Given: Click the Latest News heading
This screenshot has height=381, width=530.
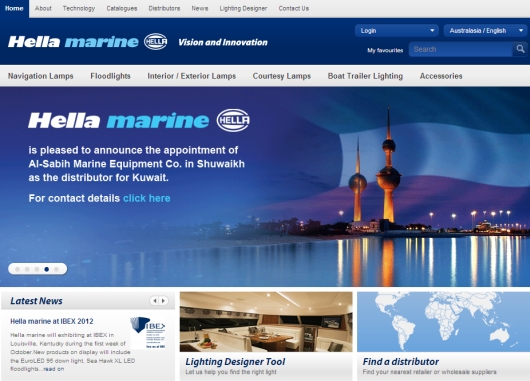Looking at the screenshot, I should coord(37,301).
